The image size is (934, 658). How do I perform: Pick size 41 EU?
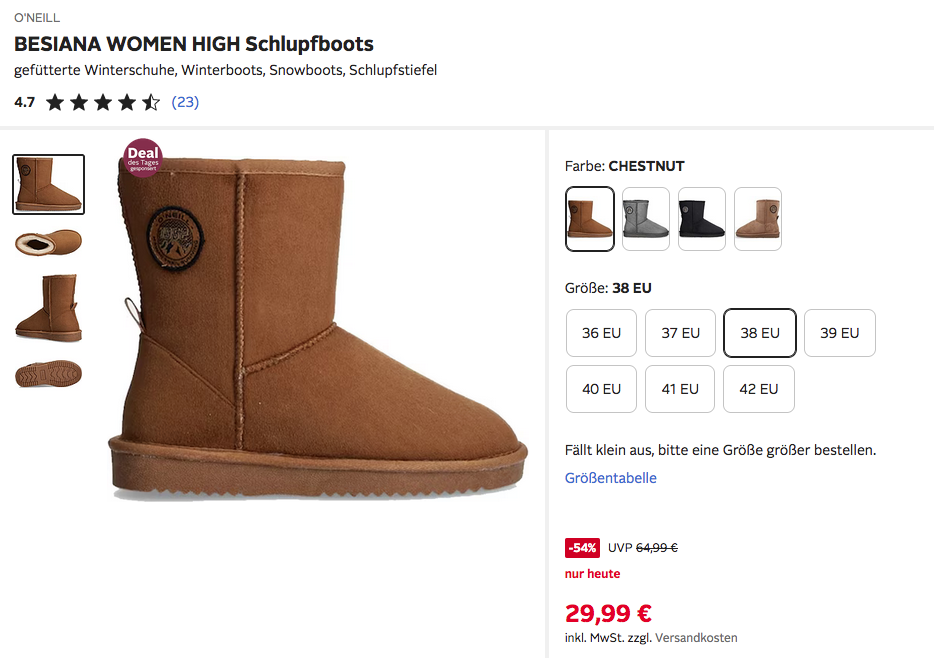pos(680,389)
